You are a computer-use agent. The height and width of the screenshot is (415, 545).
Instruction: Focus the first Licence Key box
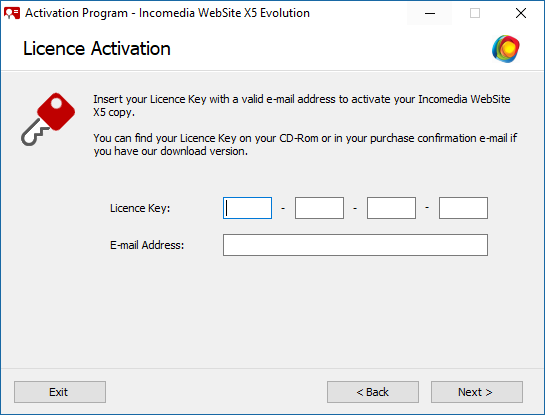coord(247,208)
